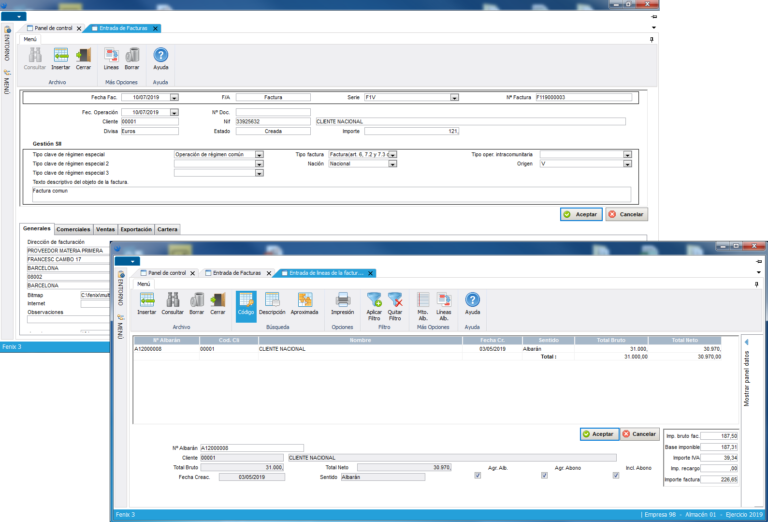Apply filter with Aplicar Filtro icon
This screenshot has width=768, height=522.
pos(374,303)
